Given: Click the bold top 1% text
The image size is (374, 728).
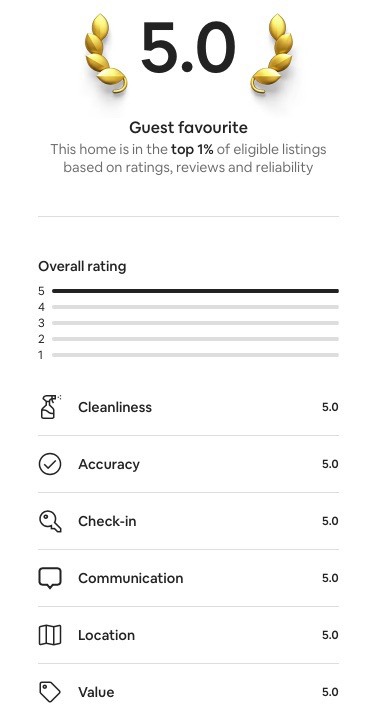Looking at the screenshot, I should [192, 150].
